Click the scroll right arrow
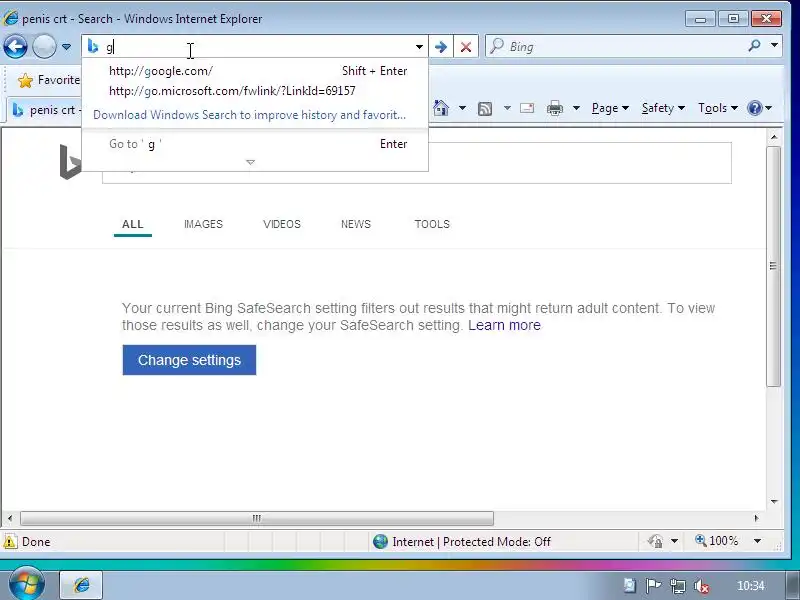Image resolution: width=800 pixels, height=600 pixels. point(756,518)
